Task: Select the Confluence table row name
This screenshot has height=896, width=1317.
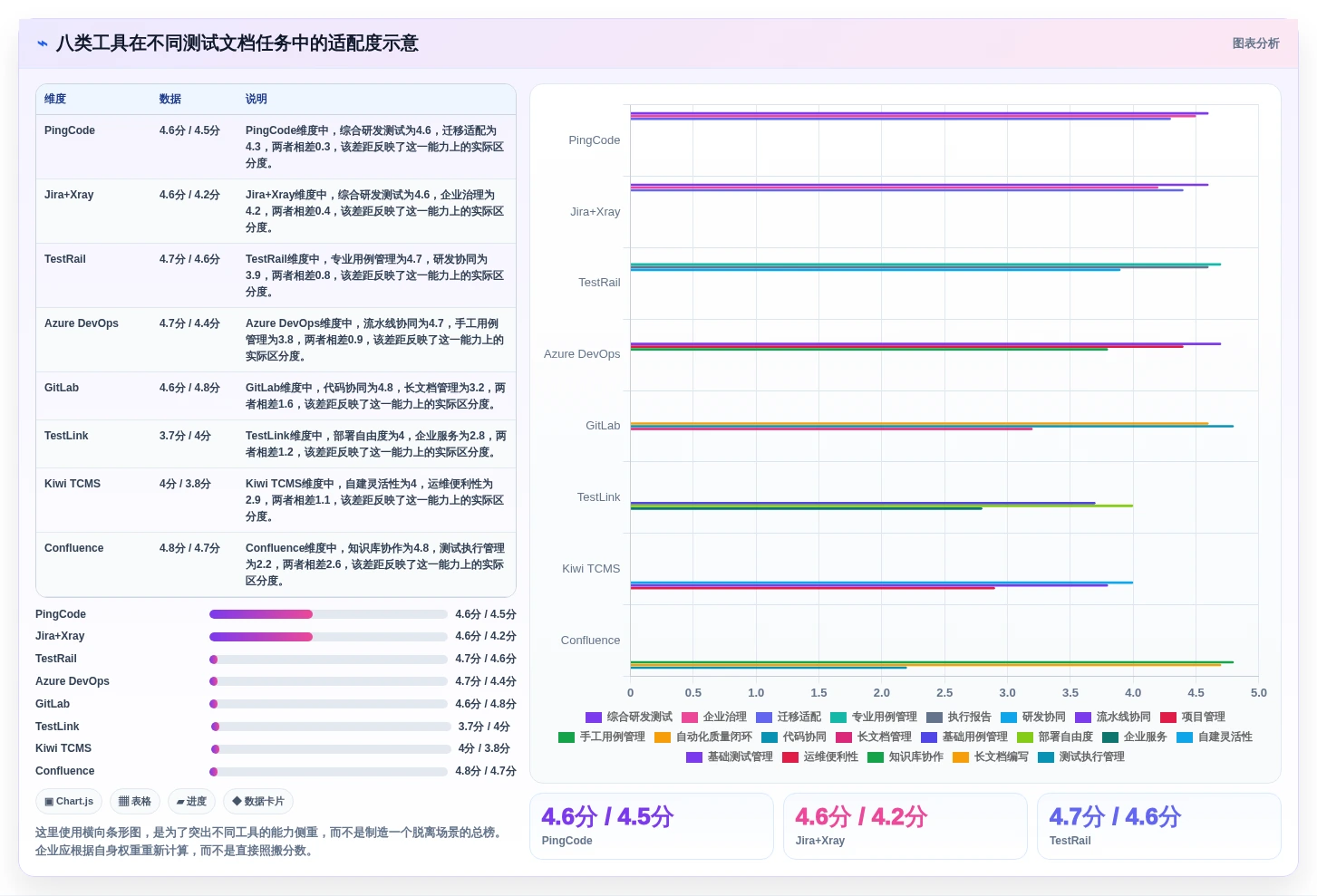Action: pos(74,548)
